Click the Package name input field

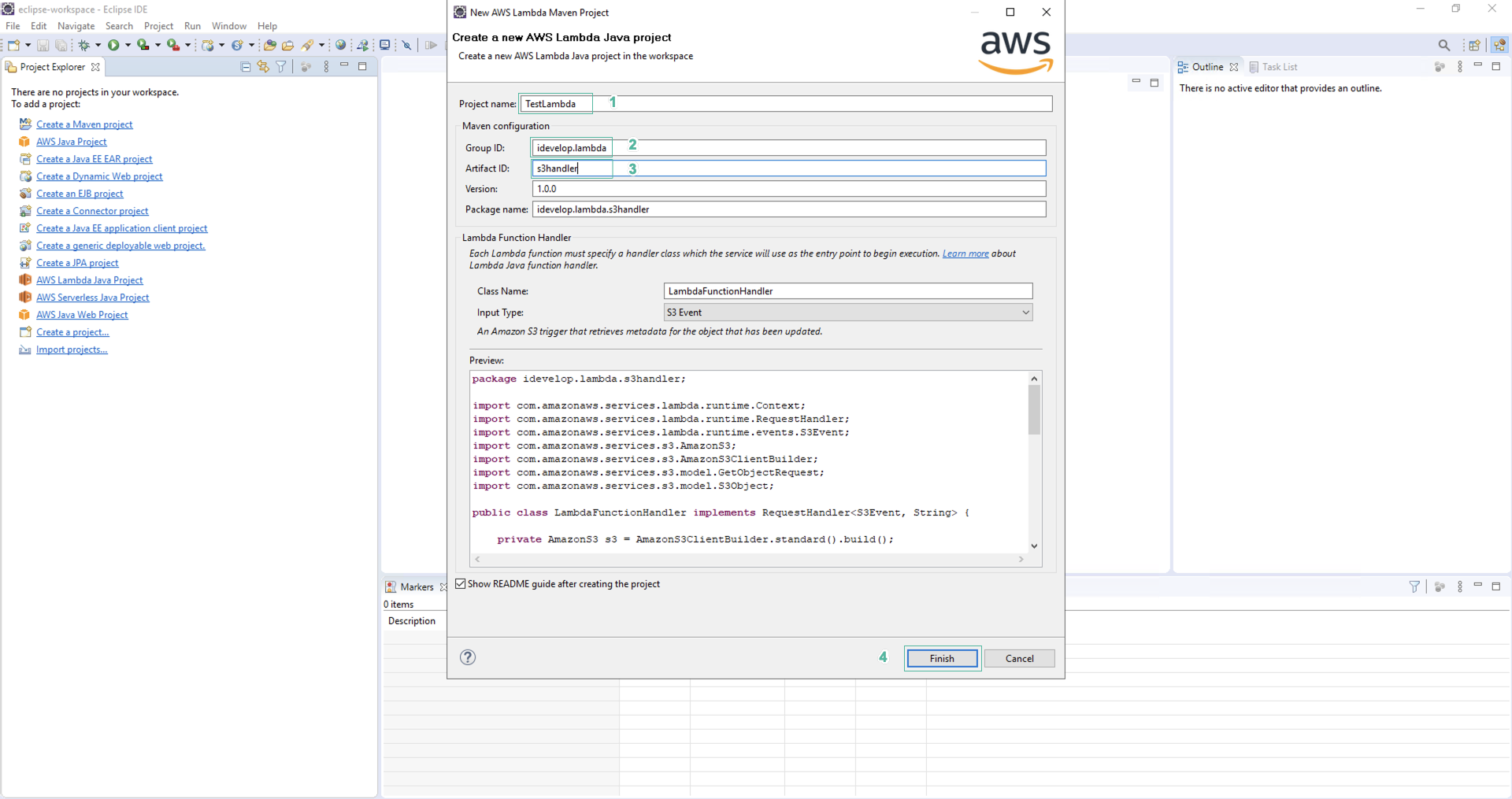789,209
